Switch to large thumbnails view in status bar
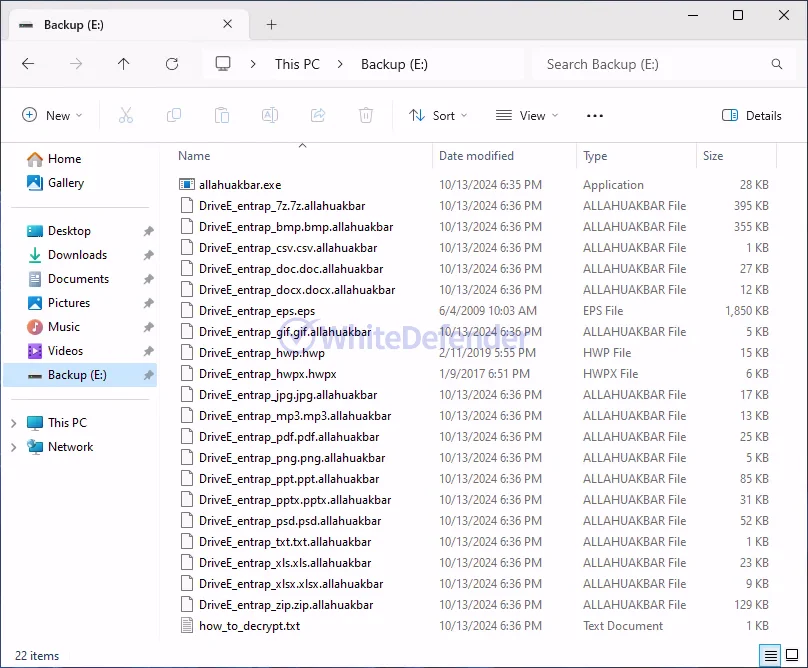This screenshot has height=668, width=808. (x=793, y=656)
